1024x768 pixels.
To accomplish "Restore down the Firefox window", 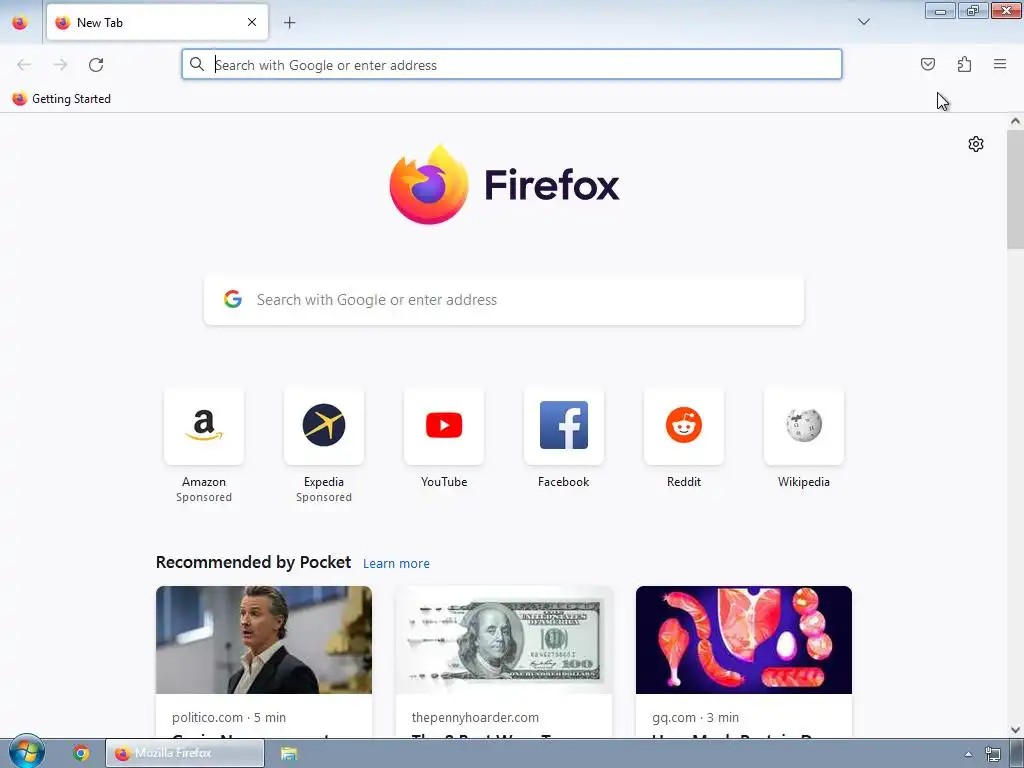I will tap(973, 10).
